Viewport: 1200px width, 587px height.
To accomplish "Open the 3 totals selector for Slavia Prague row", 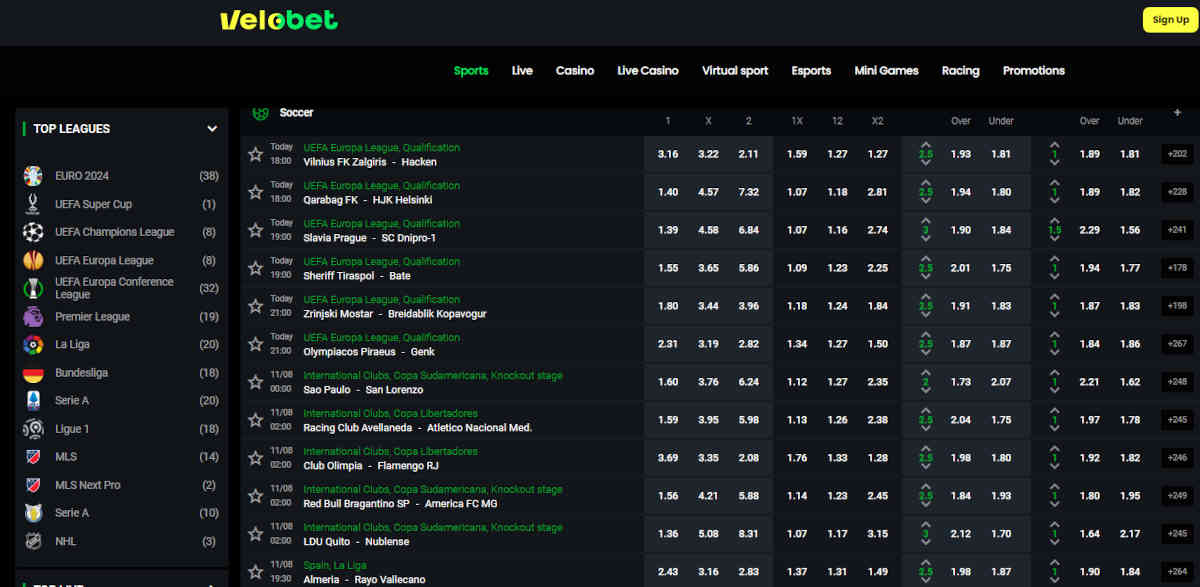I will pos(926,230).
